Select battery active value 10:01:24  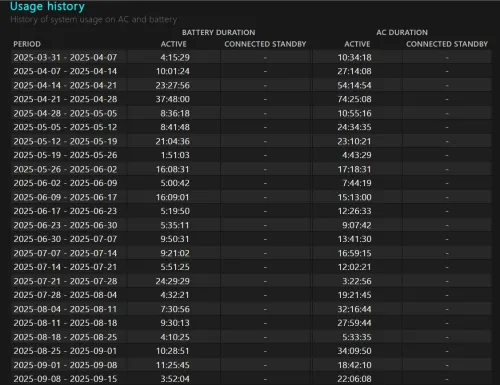[x=173, y=71]
